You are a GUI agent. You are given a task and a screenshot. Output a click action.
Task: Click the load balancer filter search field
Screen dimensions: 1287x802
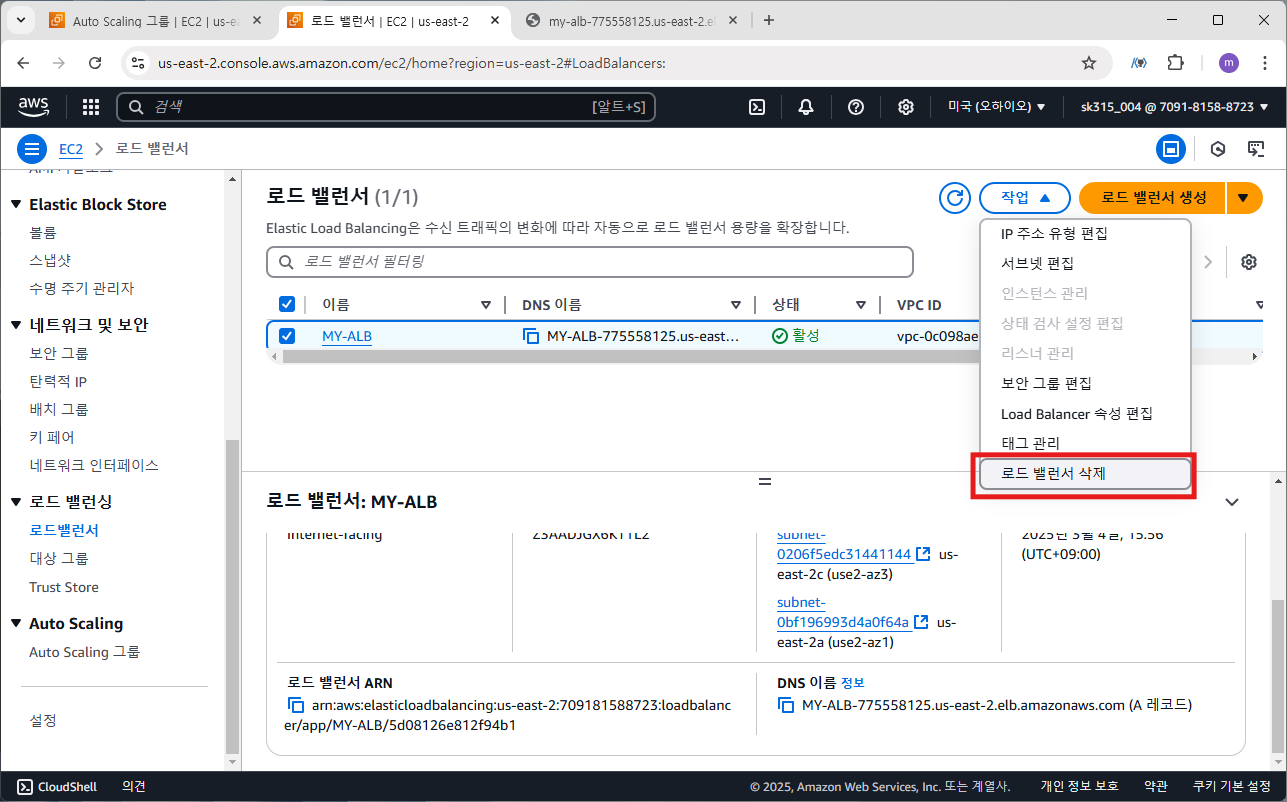(x=590, y=262)
